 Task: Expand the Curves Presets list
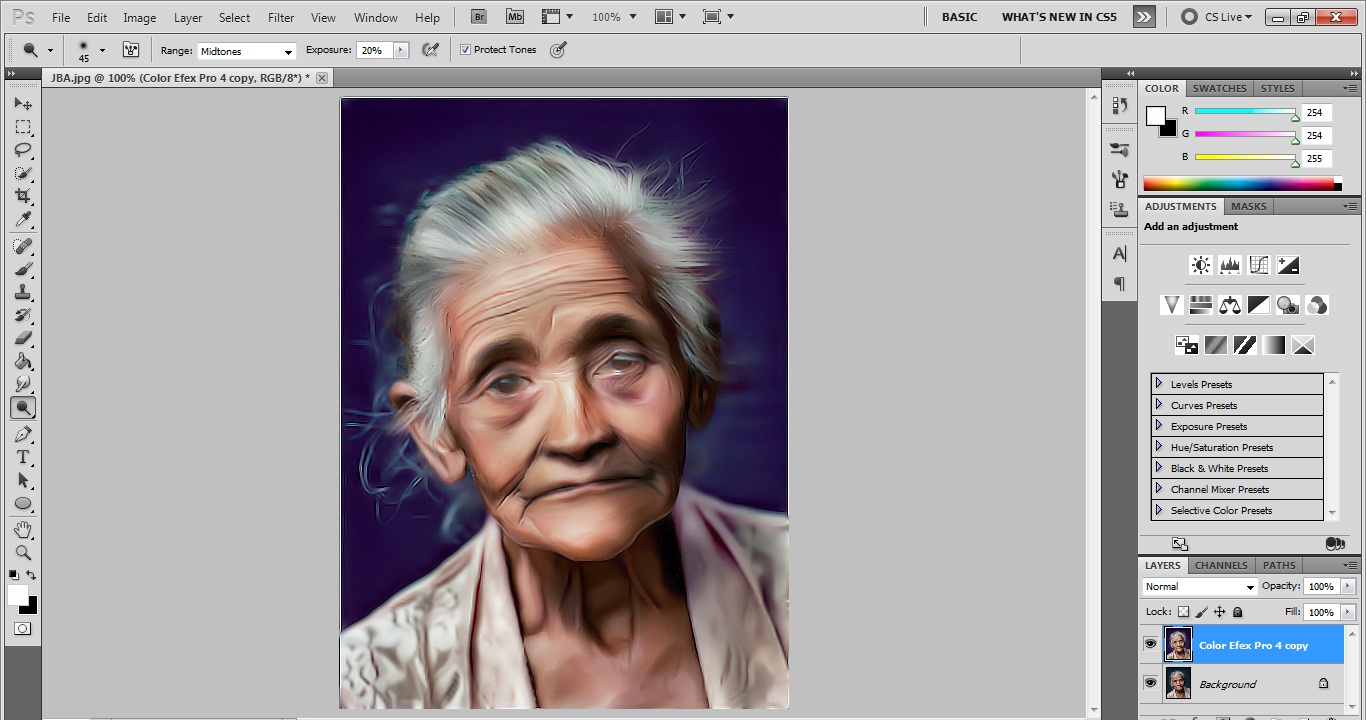pyautogui.click(x=1159, y=405)
